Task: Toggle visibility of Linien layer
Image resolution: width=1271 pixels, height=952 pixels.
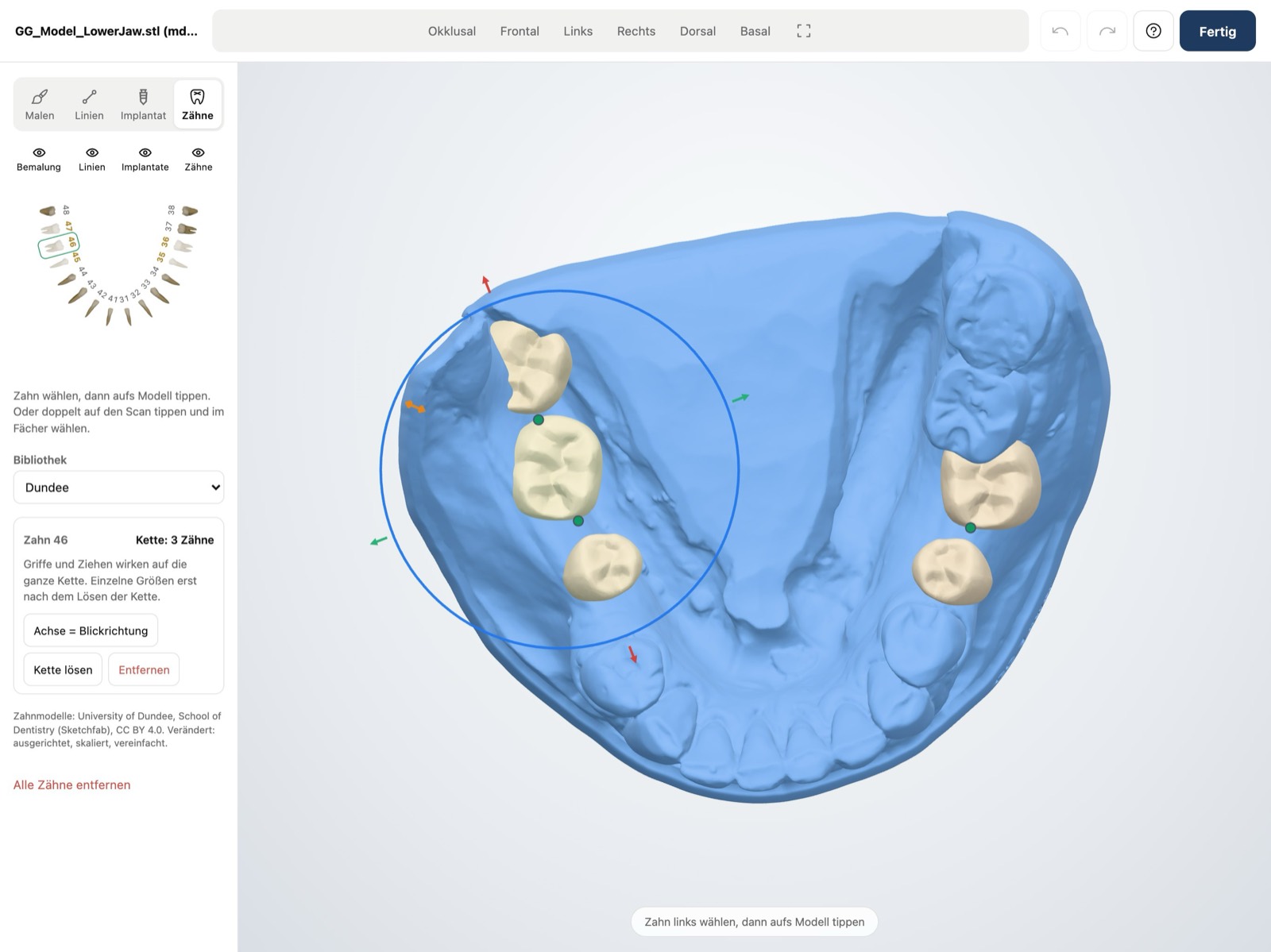Action: (92, 159)
